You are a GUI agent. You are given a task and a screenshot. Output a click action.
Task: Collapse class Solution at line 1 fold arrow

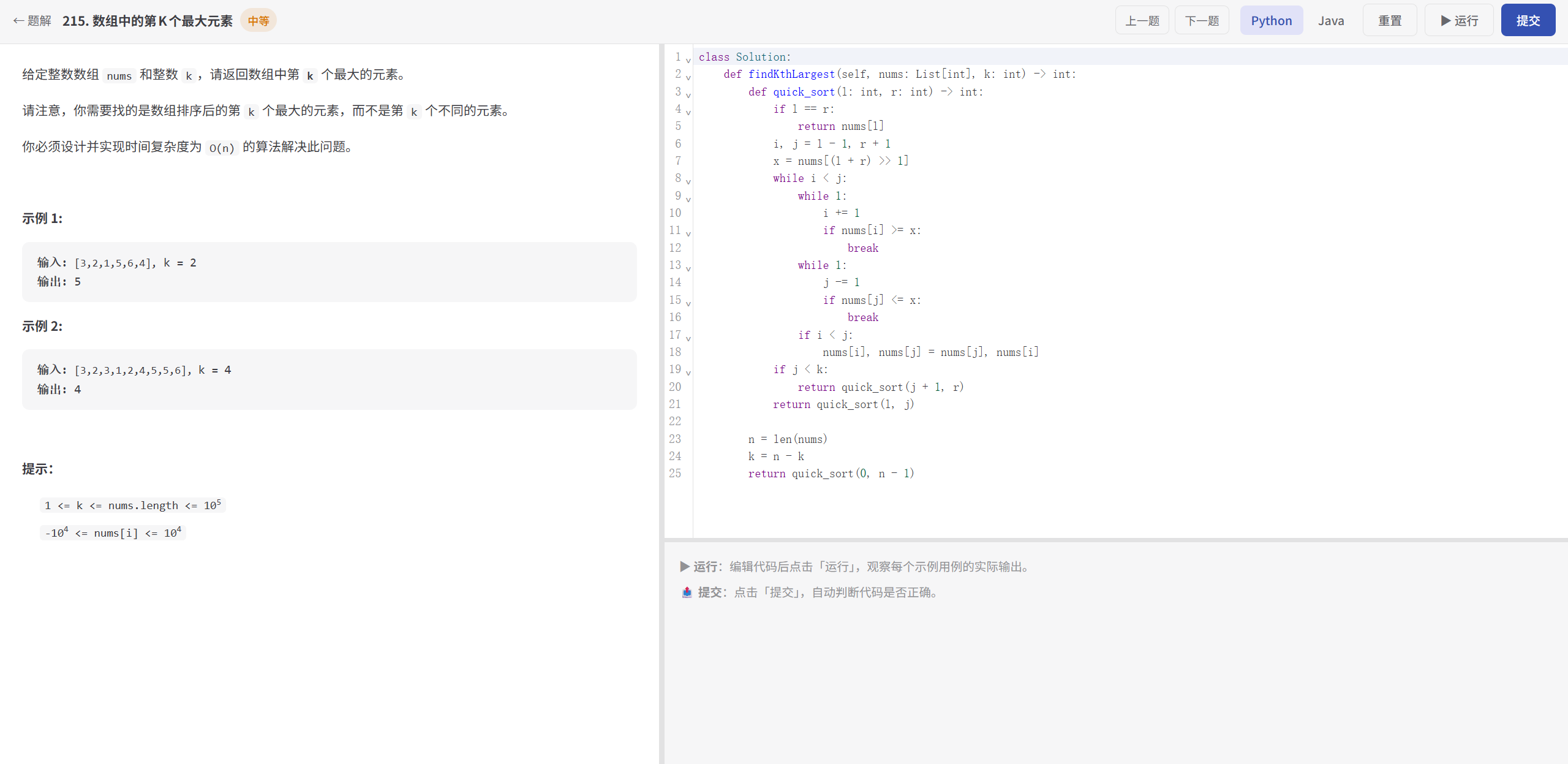688,60
